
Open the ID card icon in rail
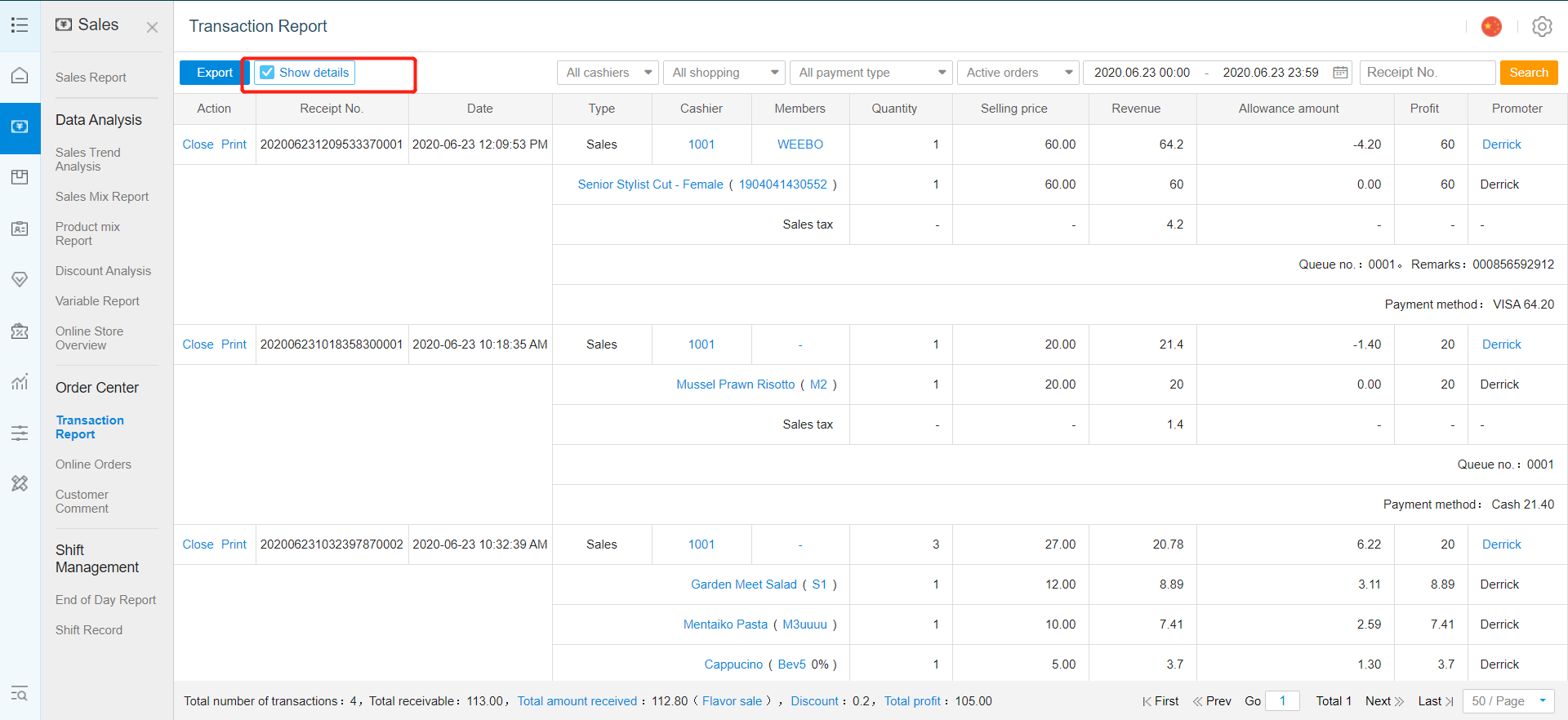coord(20,229)
